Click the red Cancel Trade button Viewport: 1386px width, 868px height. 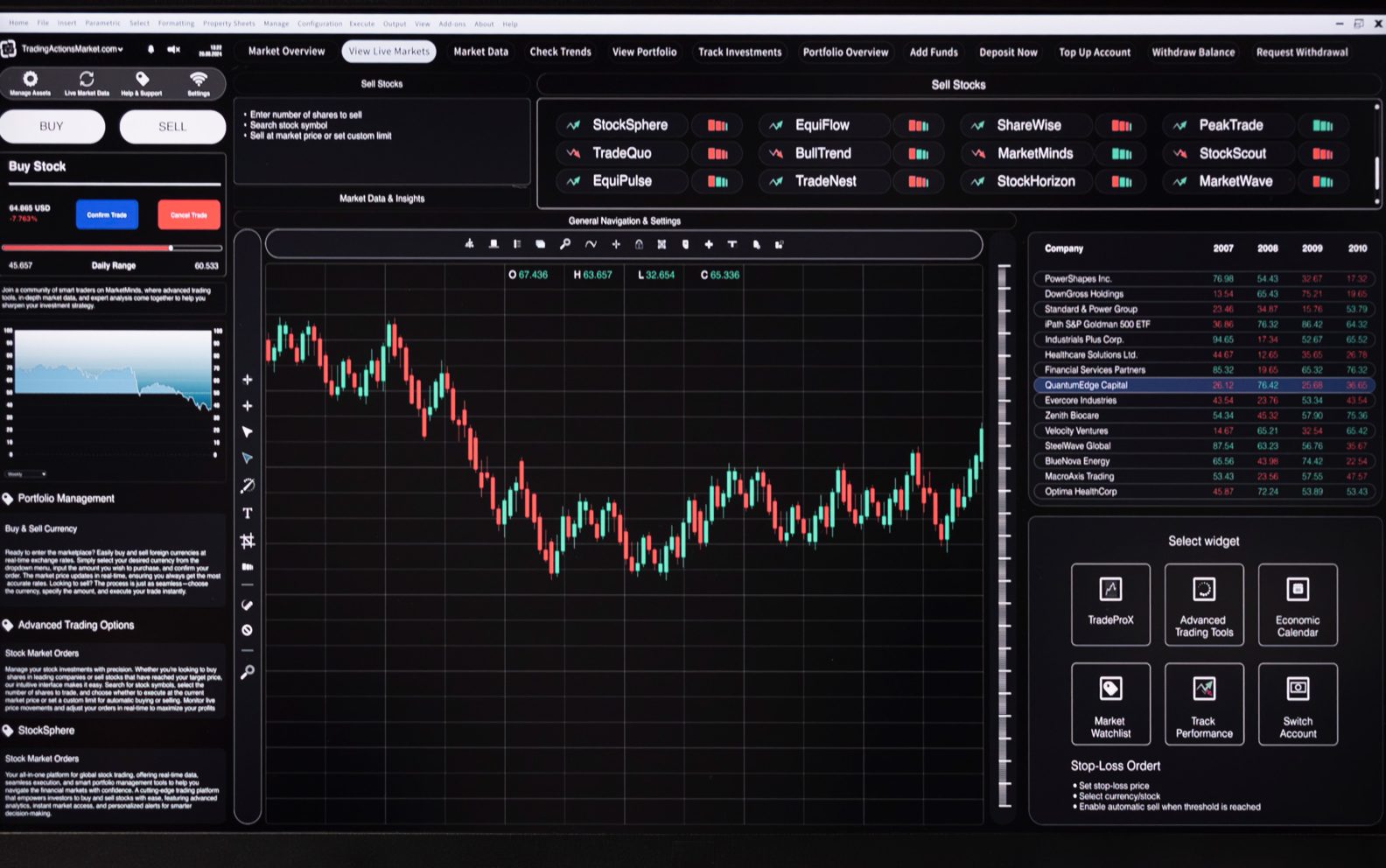pos(189,214)
